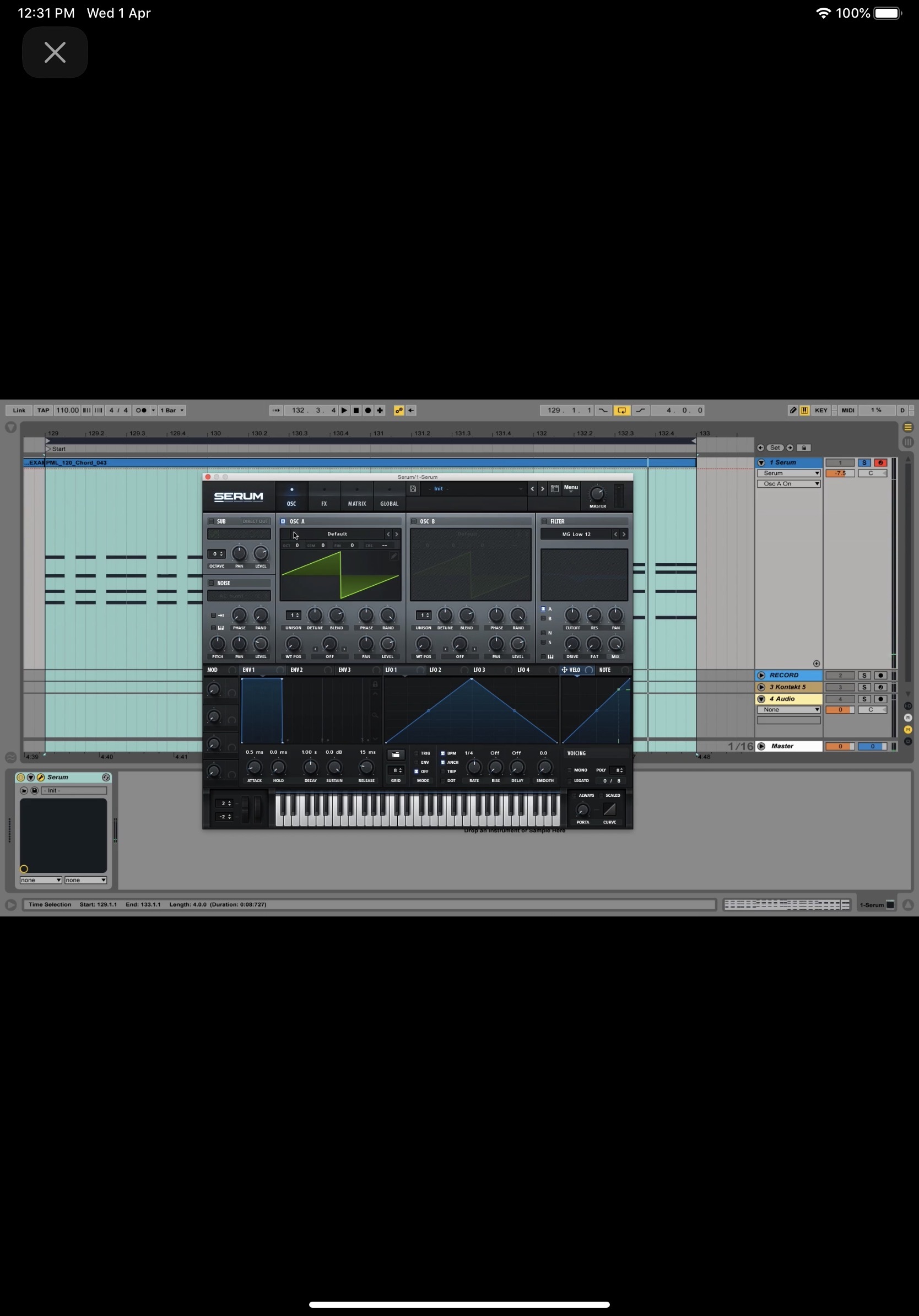Screen dimensions: 919x1316
Task: Turn on the FILTER enable checkbox
Action: click(544, 521)
